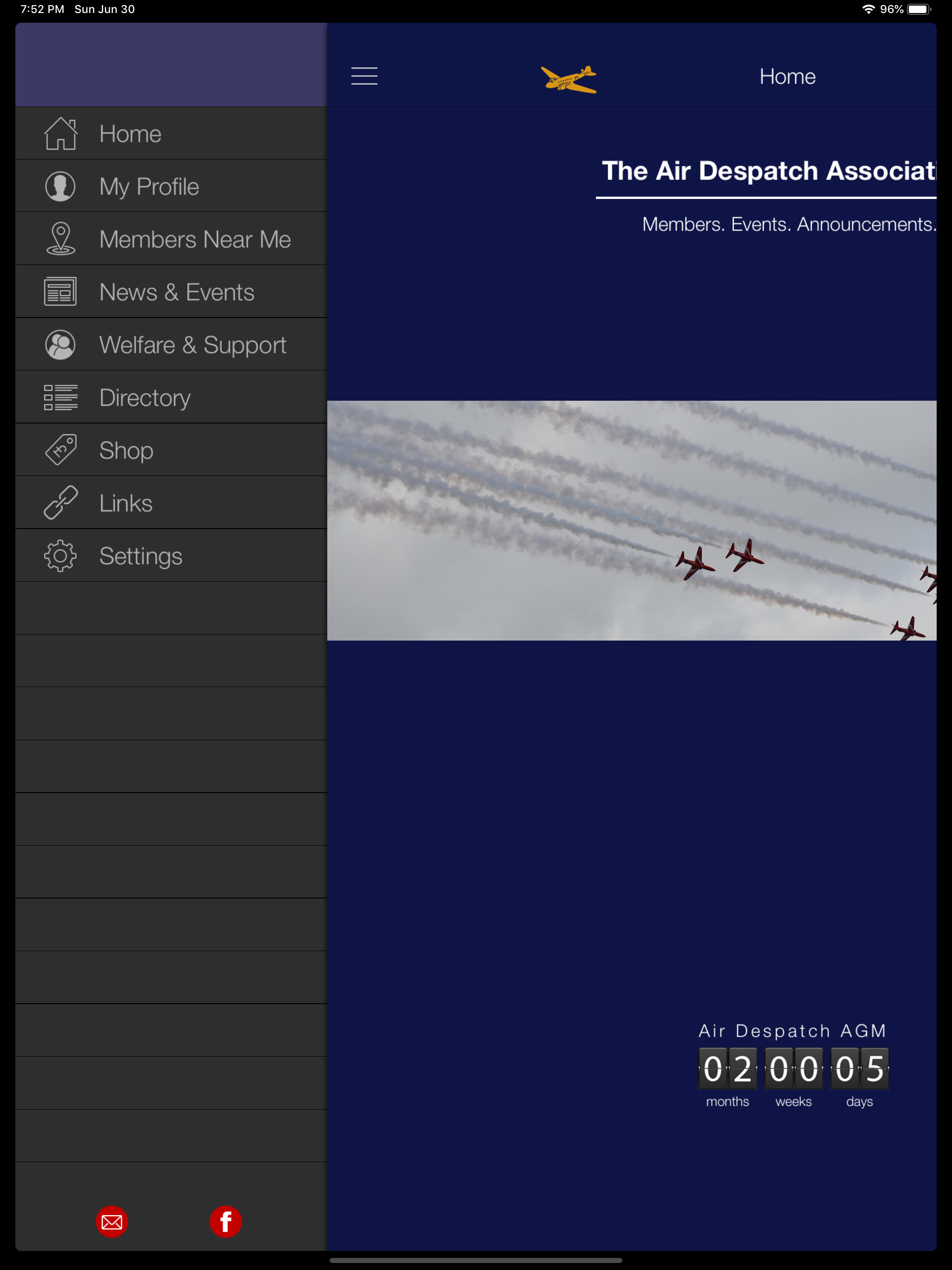Tap the weeks label under counter
952x1270 pixels.
click(x=793, y=1101)
